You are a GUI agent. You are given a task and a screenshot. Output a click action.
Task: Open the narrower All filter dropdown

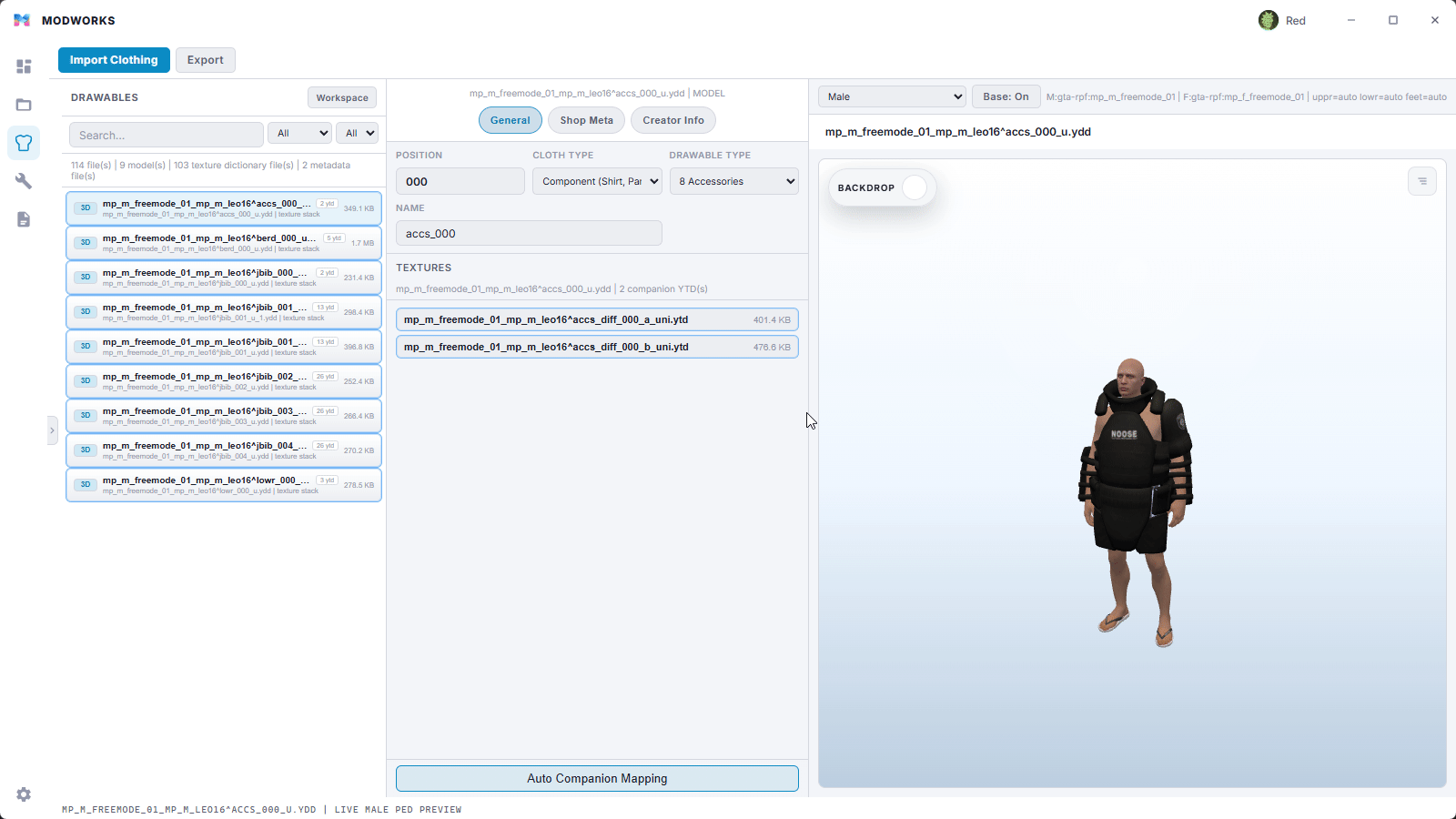tap(357, 134)
